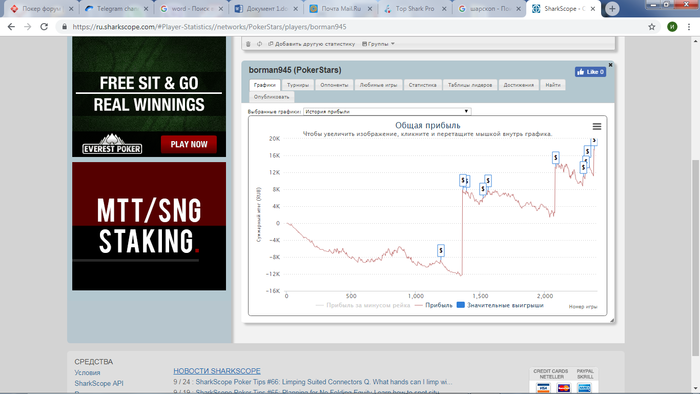Viewport: 700px width, 394px height.
Task: Delete statistics with the trash icon
Action: coord(249,44)
